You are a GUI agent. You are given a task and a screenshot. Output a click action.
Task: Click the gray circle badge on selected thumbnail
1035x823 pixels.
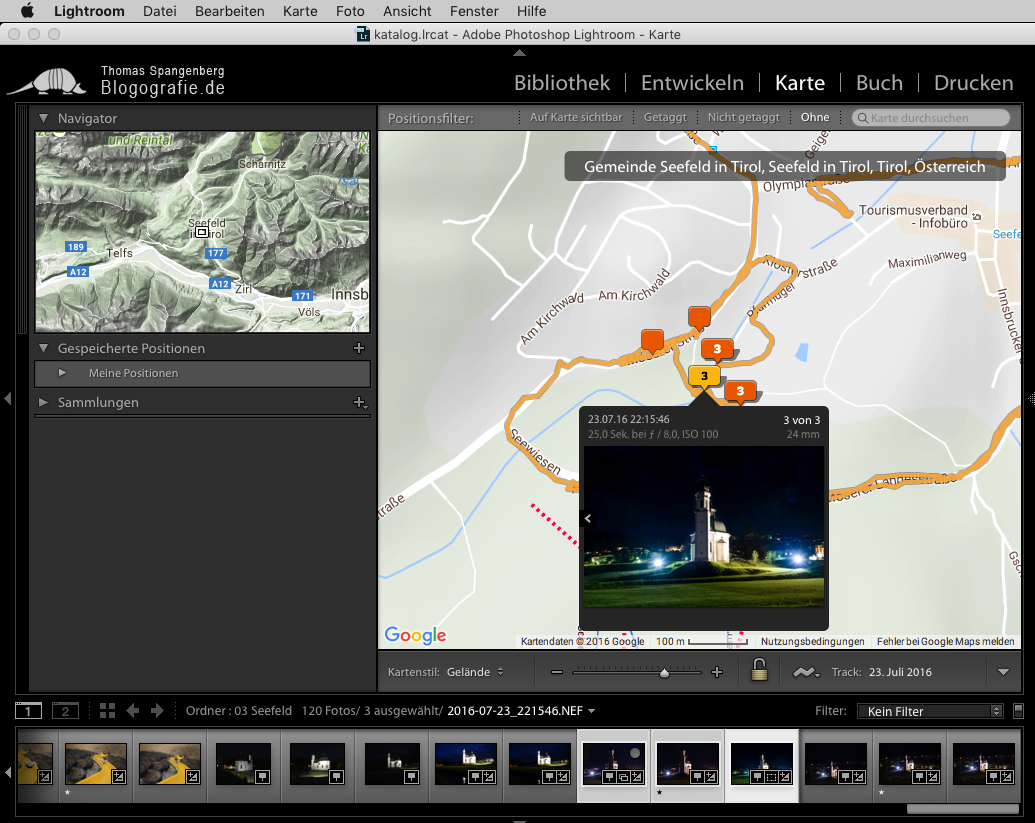coord(635,753)
